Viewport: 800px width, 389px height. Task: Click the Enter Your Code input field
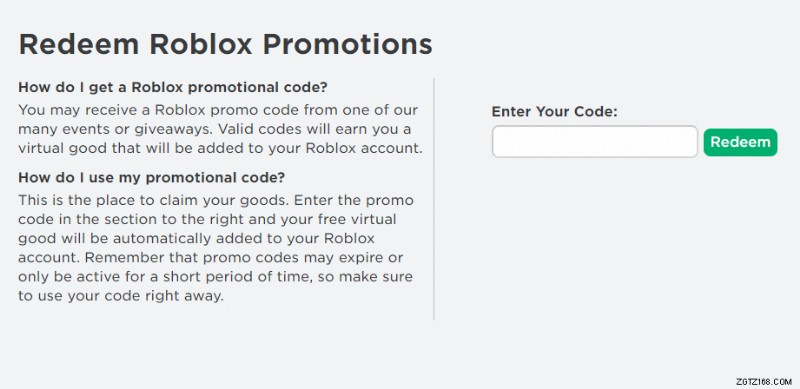click(x=594, y=142)
